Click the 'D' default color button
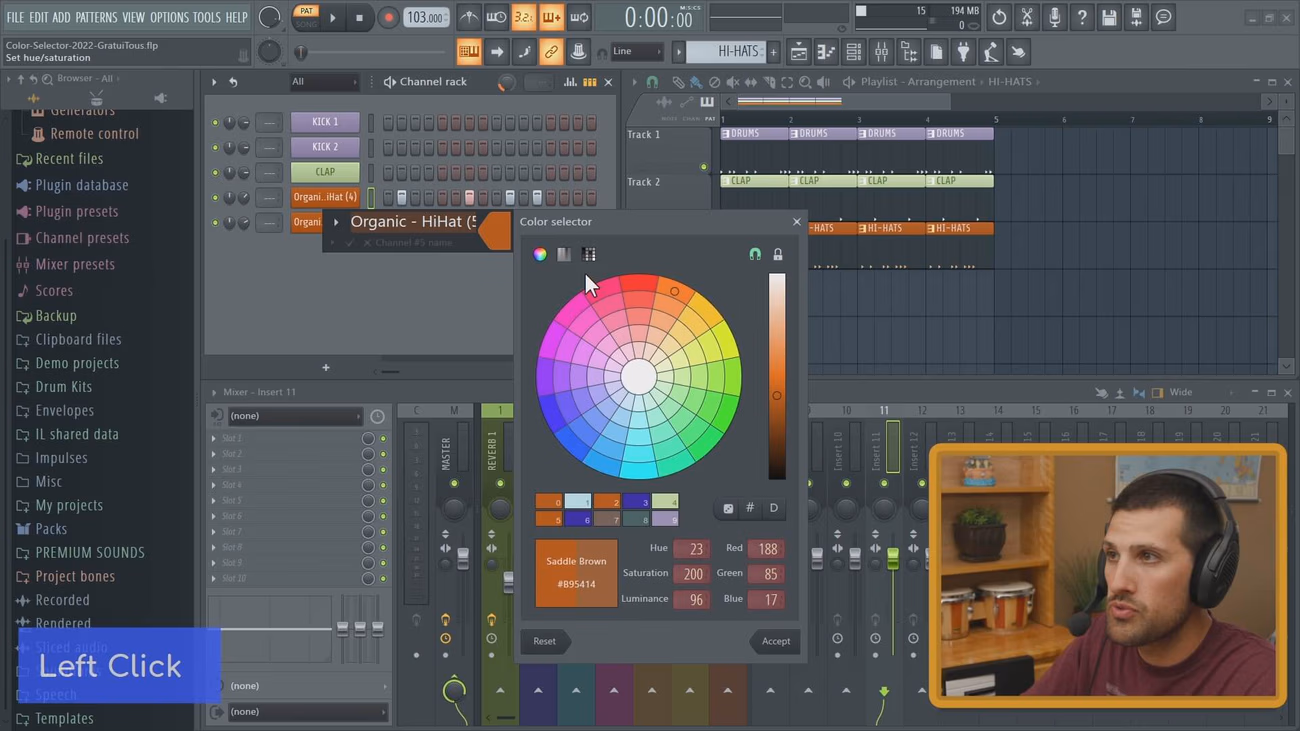This screenshot has width=1300, height=731. pyautogui.click(x=773, y=508)
